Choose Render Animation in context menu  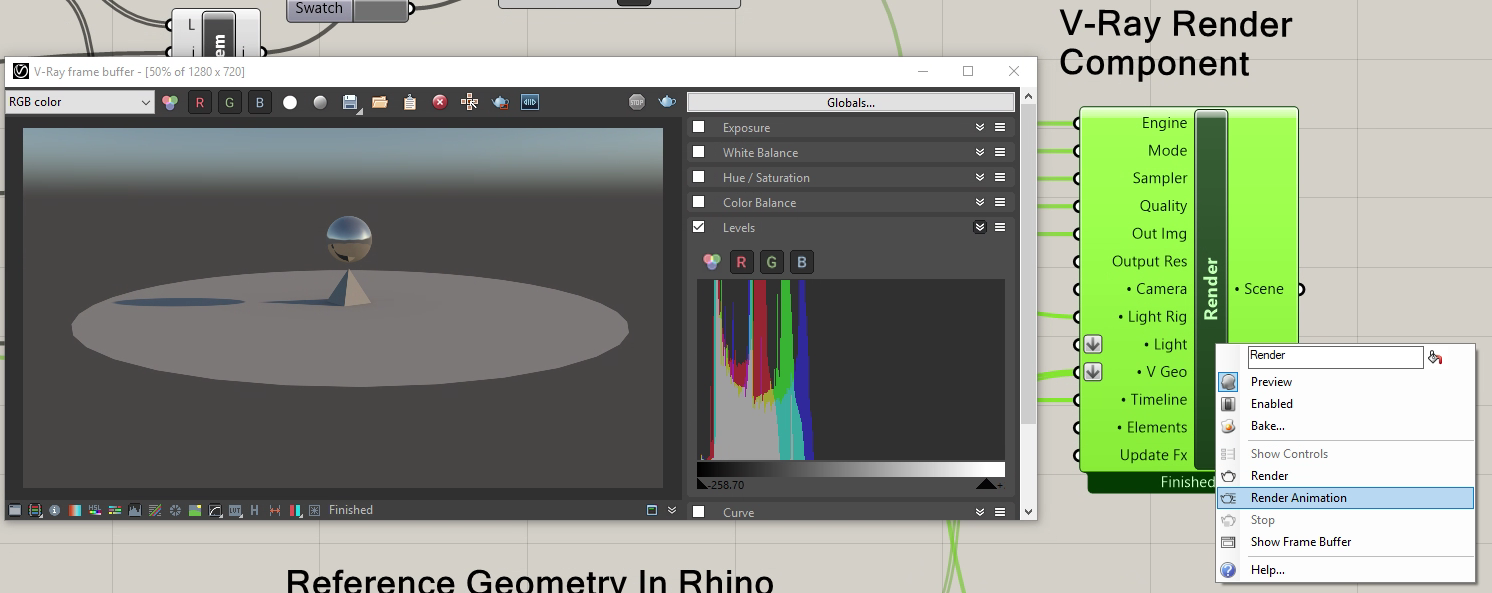(x=1345, y=498)
